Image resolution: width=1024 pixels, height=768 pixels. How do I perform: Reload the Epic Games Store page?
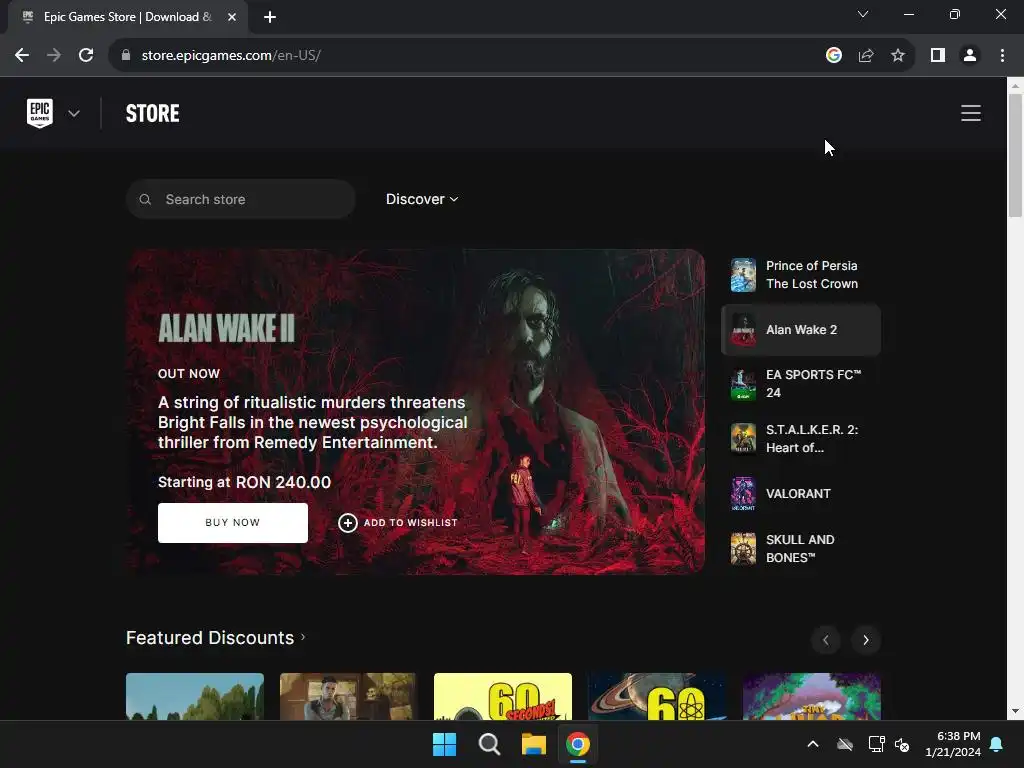(x=86, y=56)
